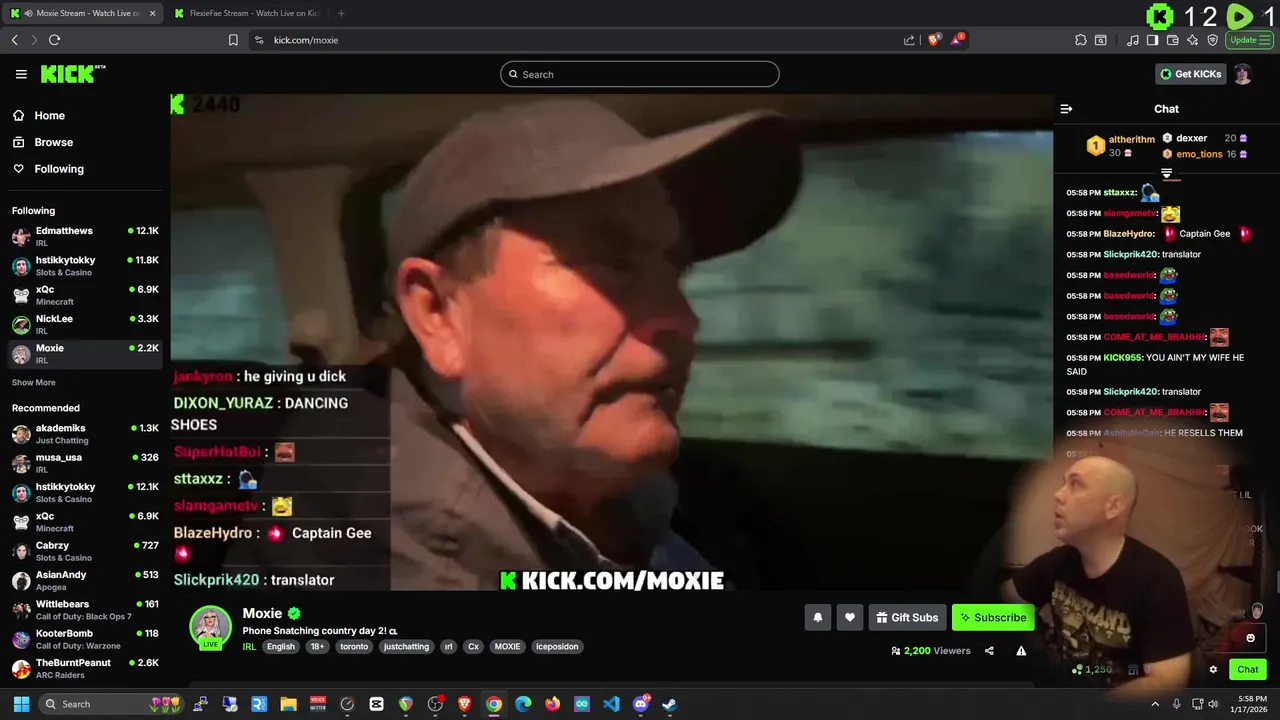Click KICK955 username in chat

click(x=1122, y=358)
